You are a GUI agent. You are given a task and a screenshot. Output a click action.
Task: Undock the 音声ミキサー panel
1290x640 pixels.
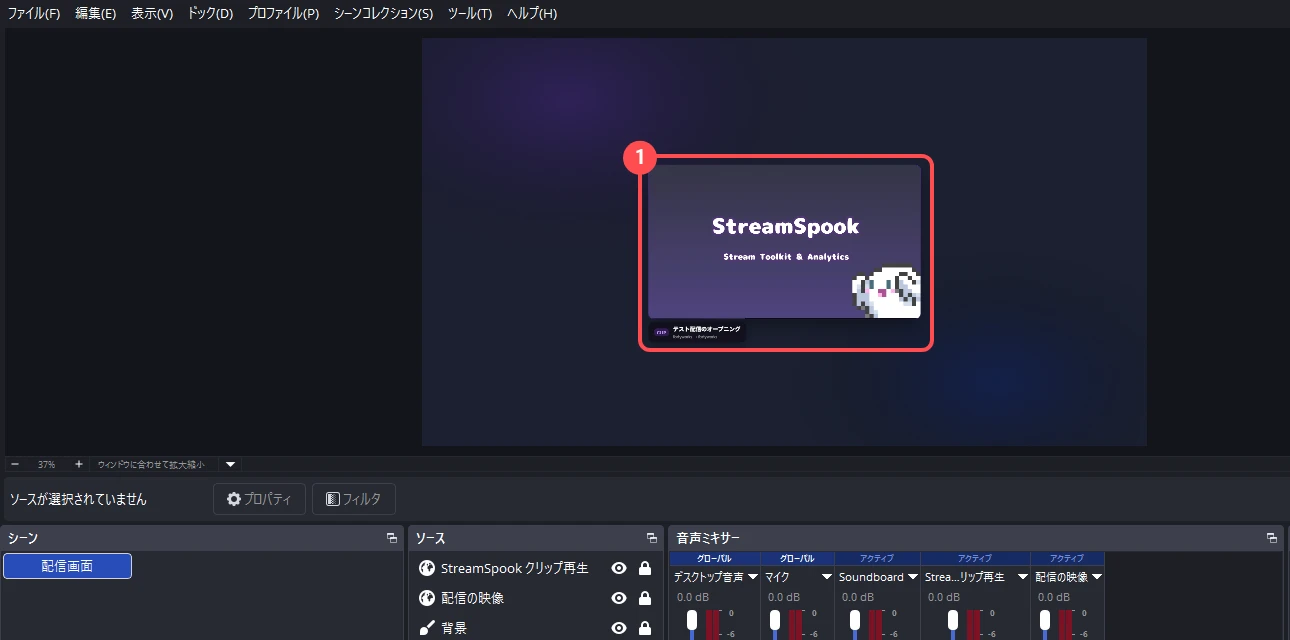coord(1271,538)
